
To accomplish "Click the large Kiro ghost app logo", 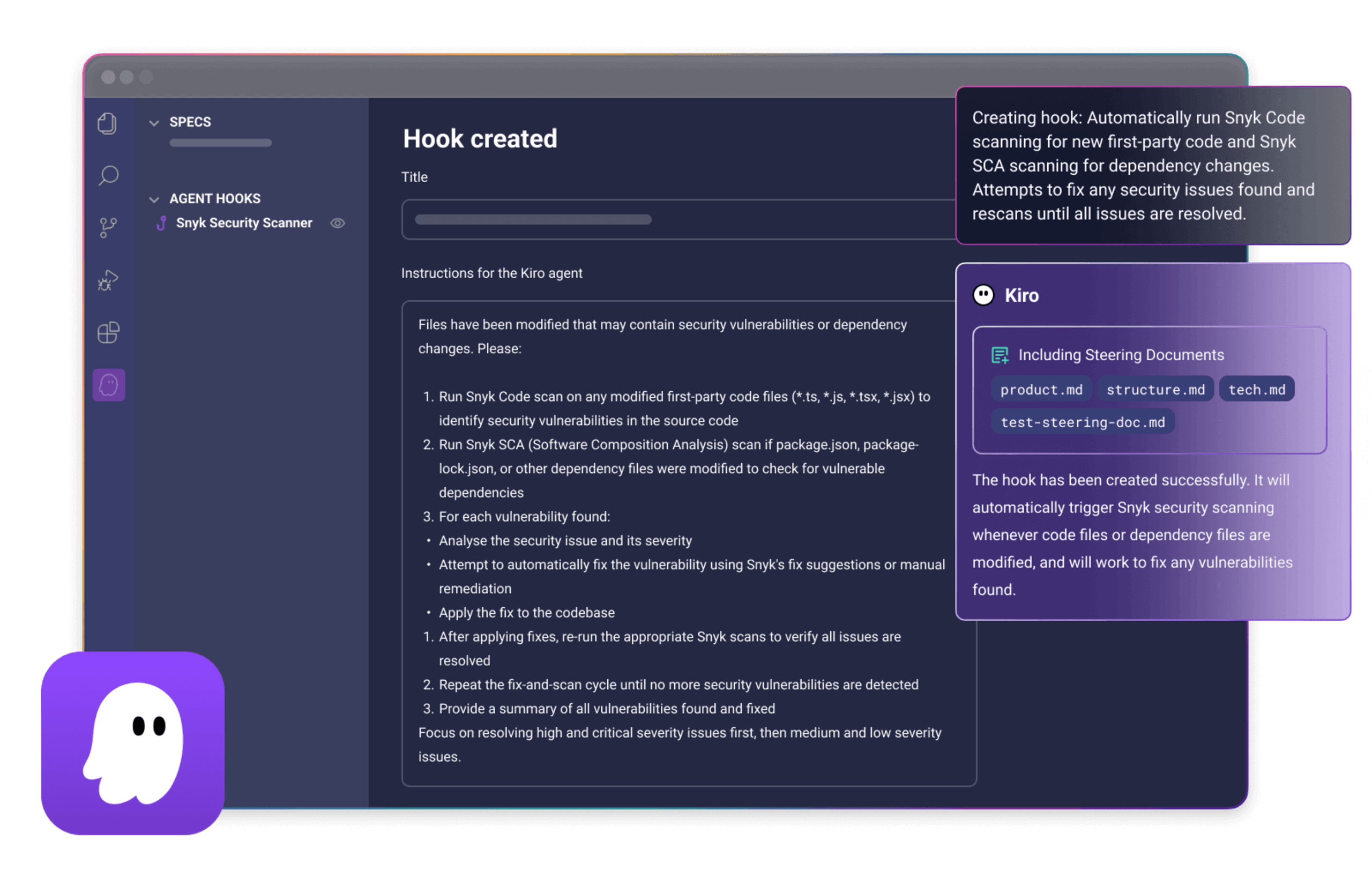I will 133,743.
